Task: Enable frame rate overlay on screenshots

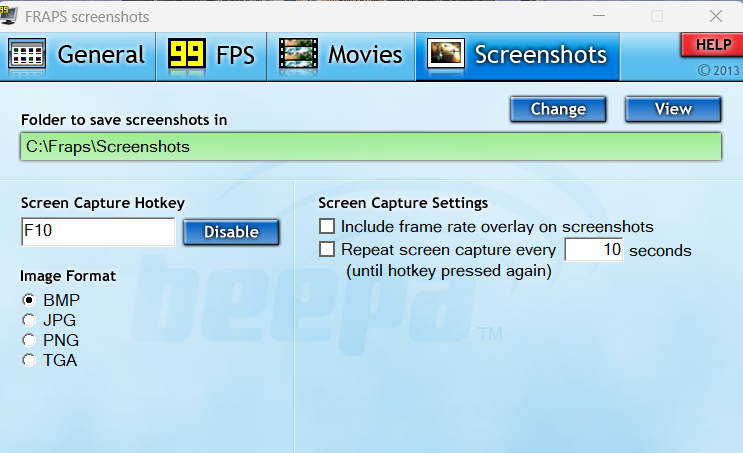Action: [327, 226]
